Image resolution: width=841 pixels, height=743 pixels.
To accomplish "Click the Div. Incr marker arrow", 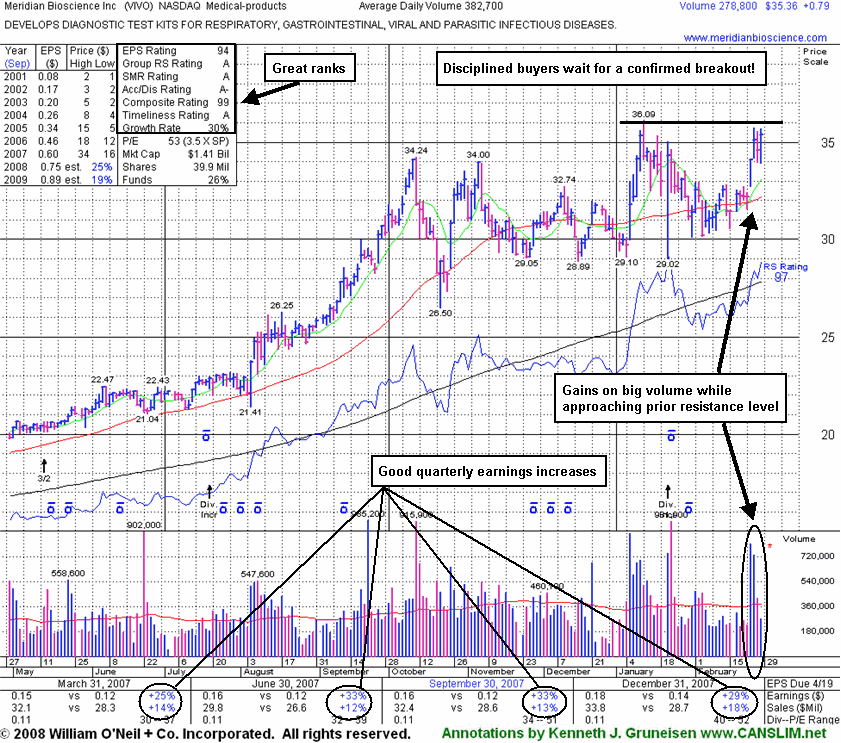I will click(209, 491).
